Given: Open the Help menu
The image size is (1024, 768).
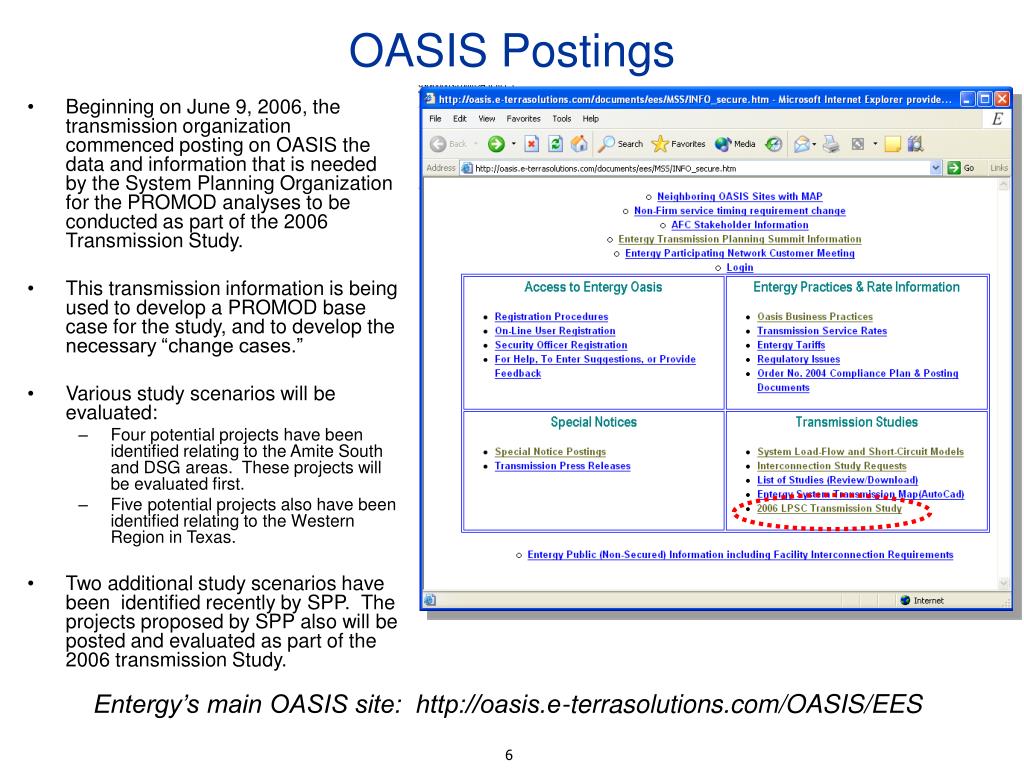Looking at the screenshot, I should (x=590, y=119).
